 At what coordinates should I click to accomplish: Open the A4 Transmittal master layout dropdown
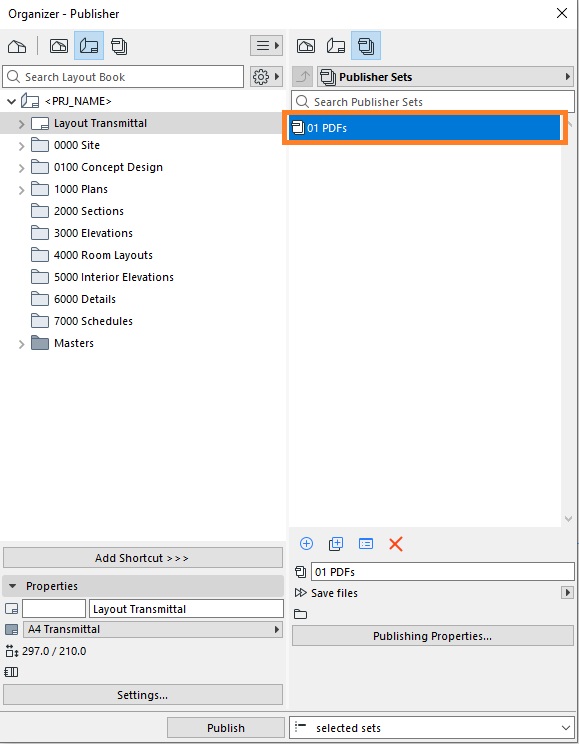click(153, 629)
